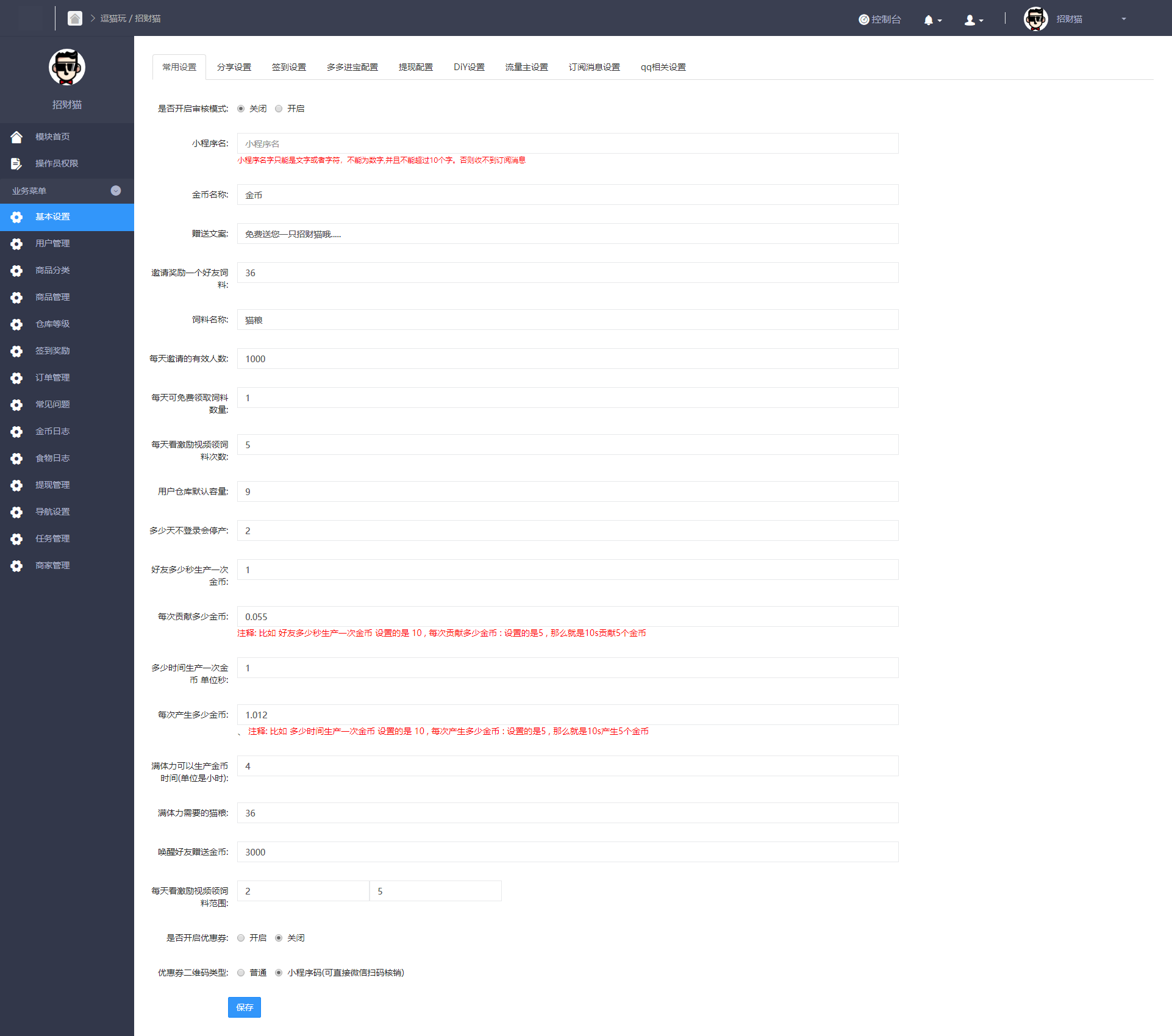Click the house icon beside 模块首页

(x=16, y=137)
